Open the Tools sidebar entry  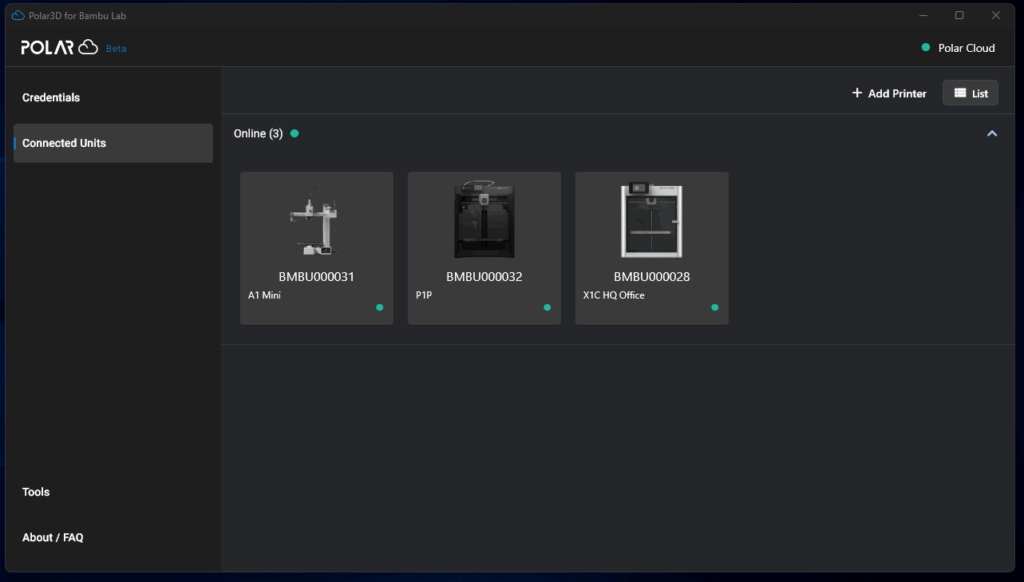click(36, 491)
